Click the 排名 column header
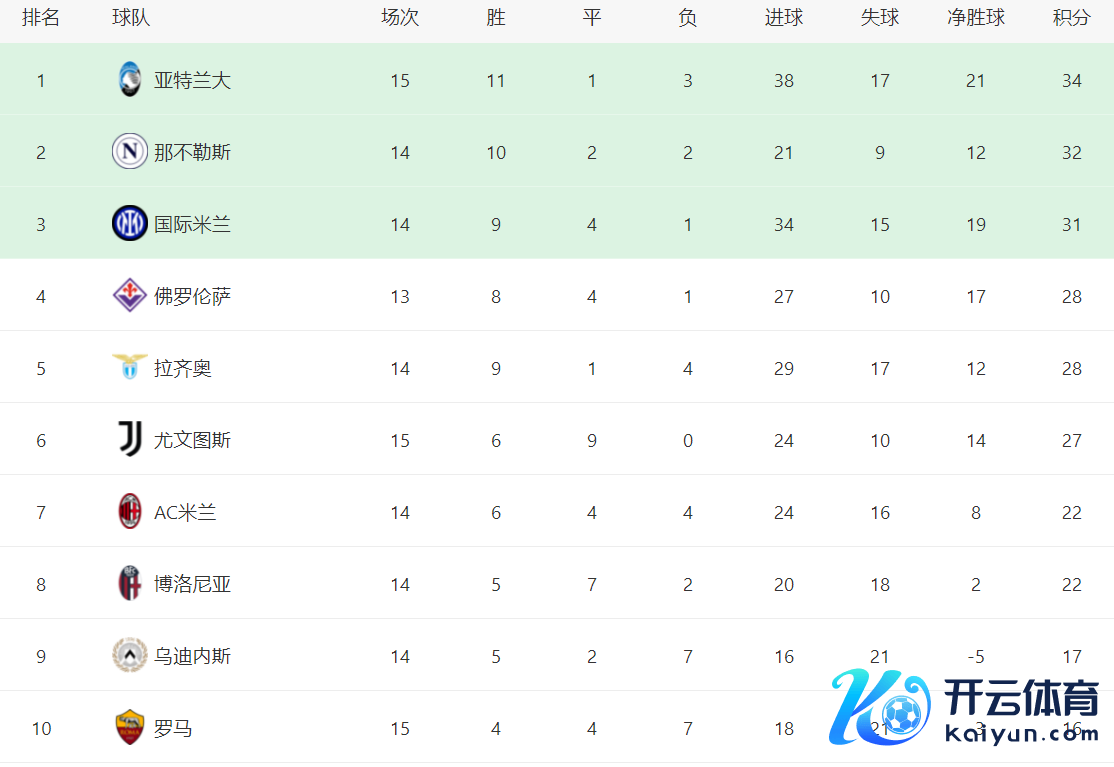Image resolution: width=1114 pixels, height=767 pixels. coord(41,18)
